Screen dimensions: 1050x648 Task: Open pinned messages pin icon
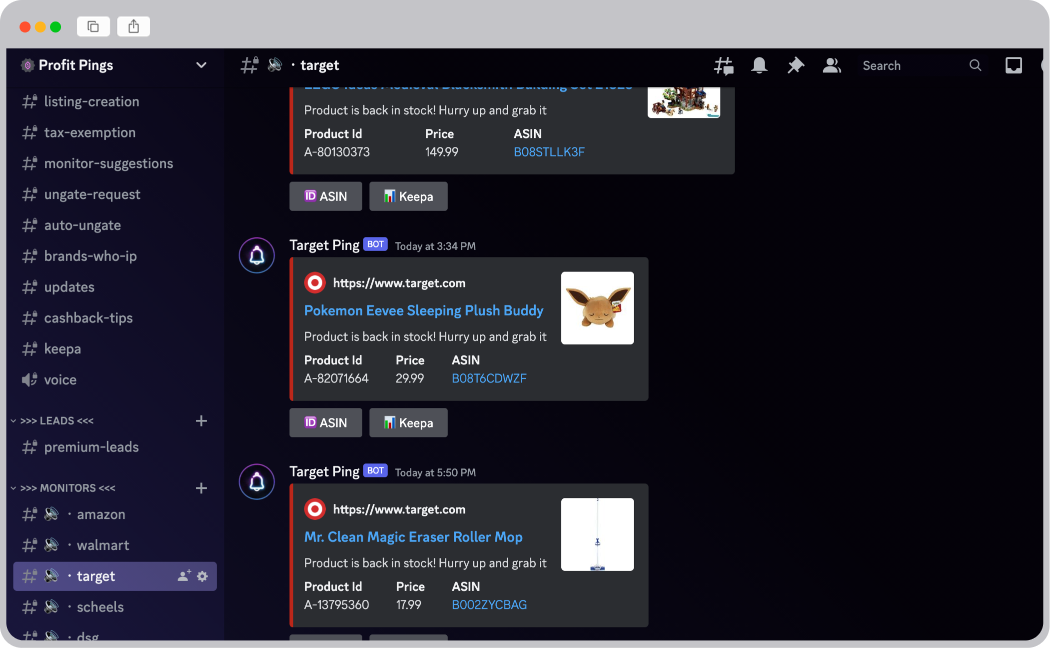coord(795,66)
